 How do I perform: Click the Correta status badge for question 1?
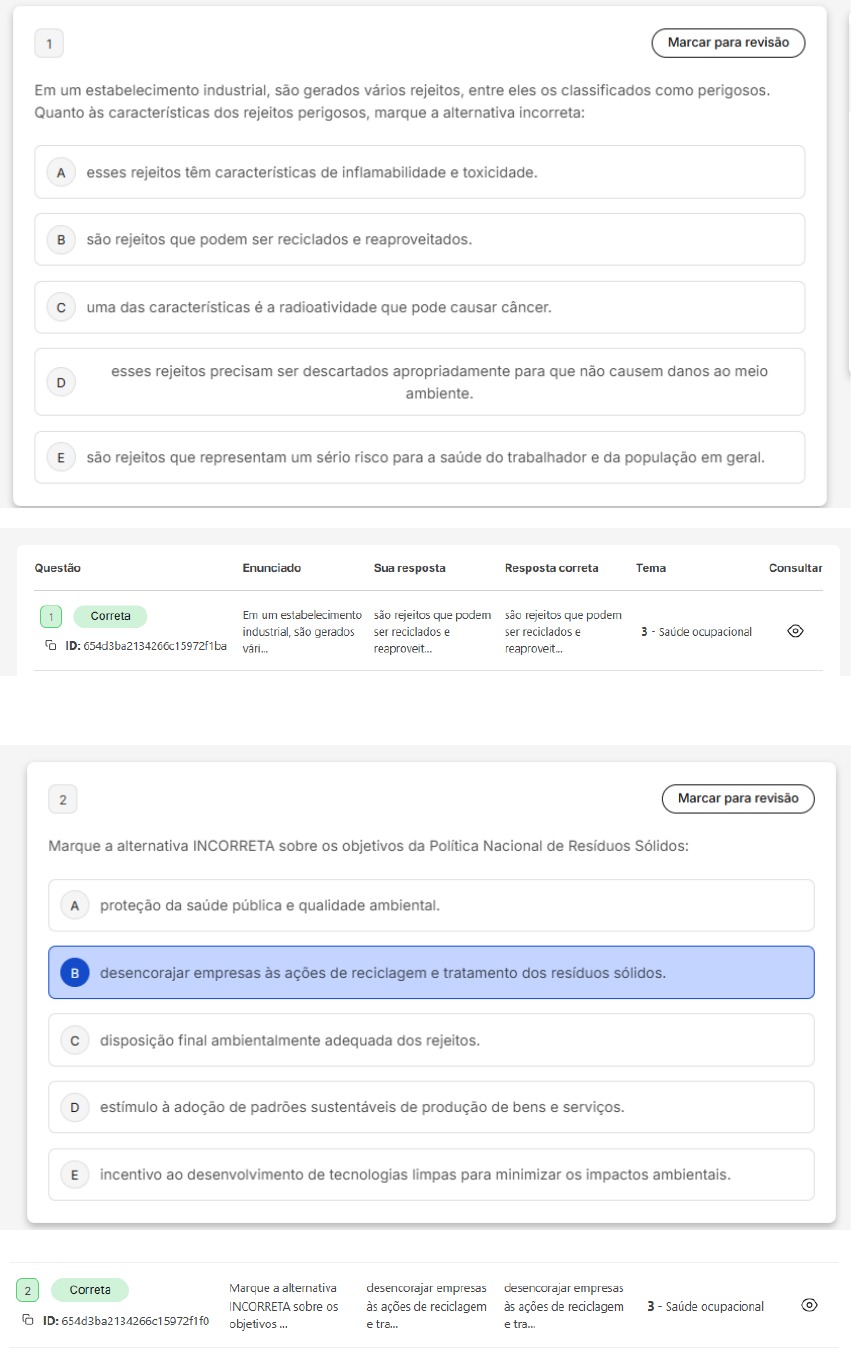(x=110, y=616)
